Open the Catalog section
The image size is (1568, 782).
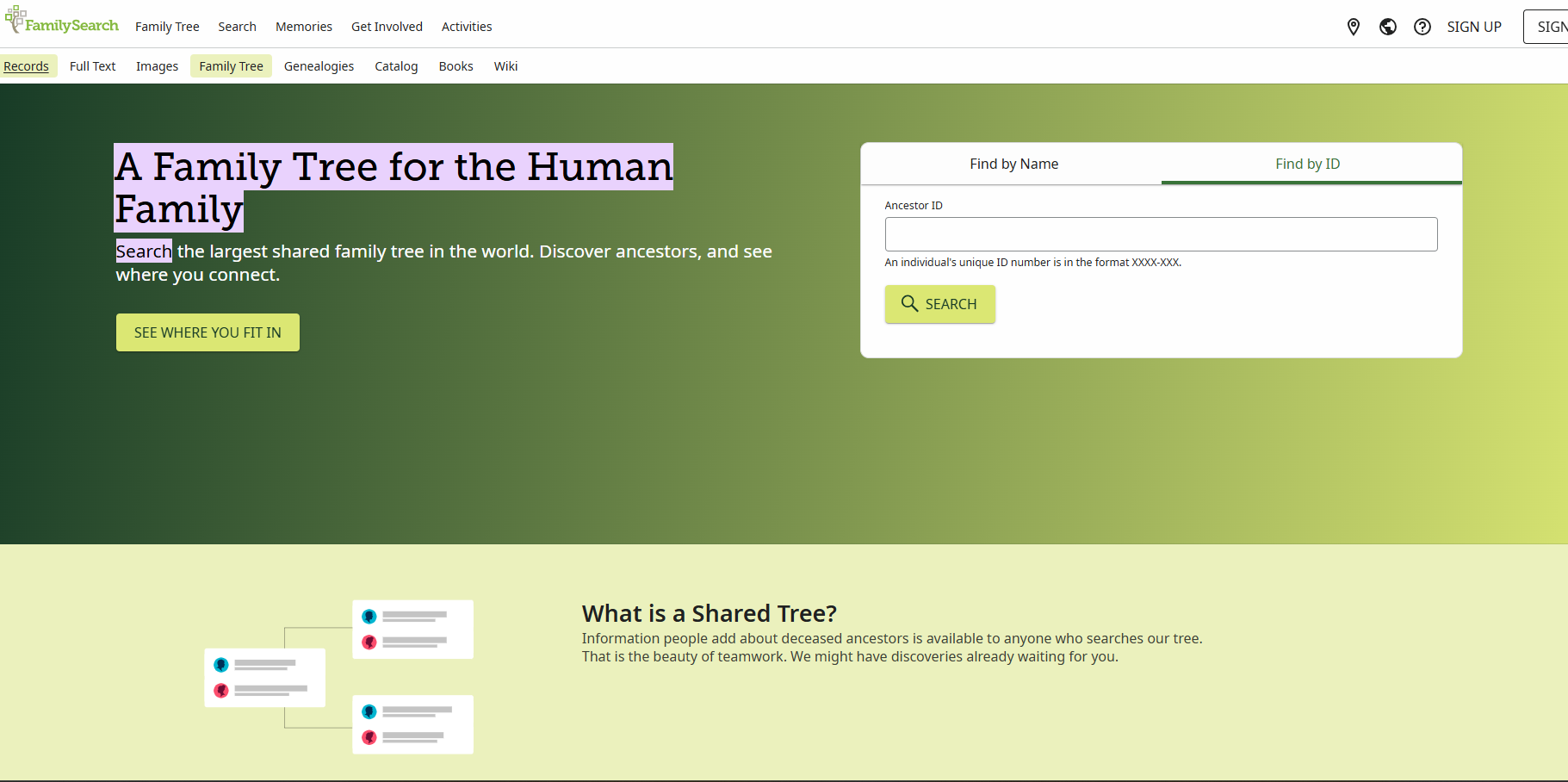[396, 66]
